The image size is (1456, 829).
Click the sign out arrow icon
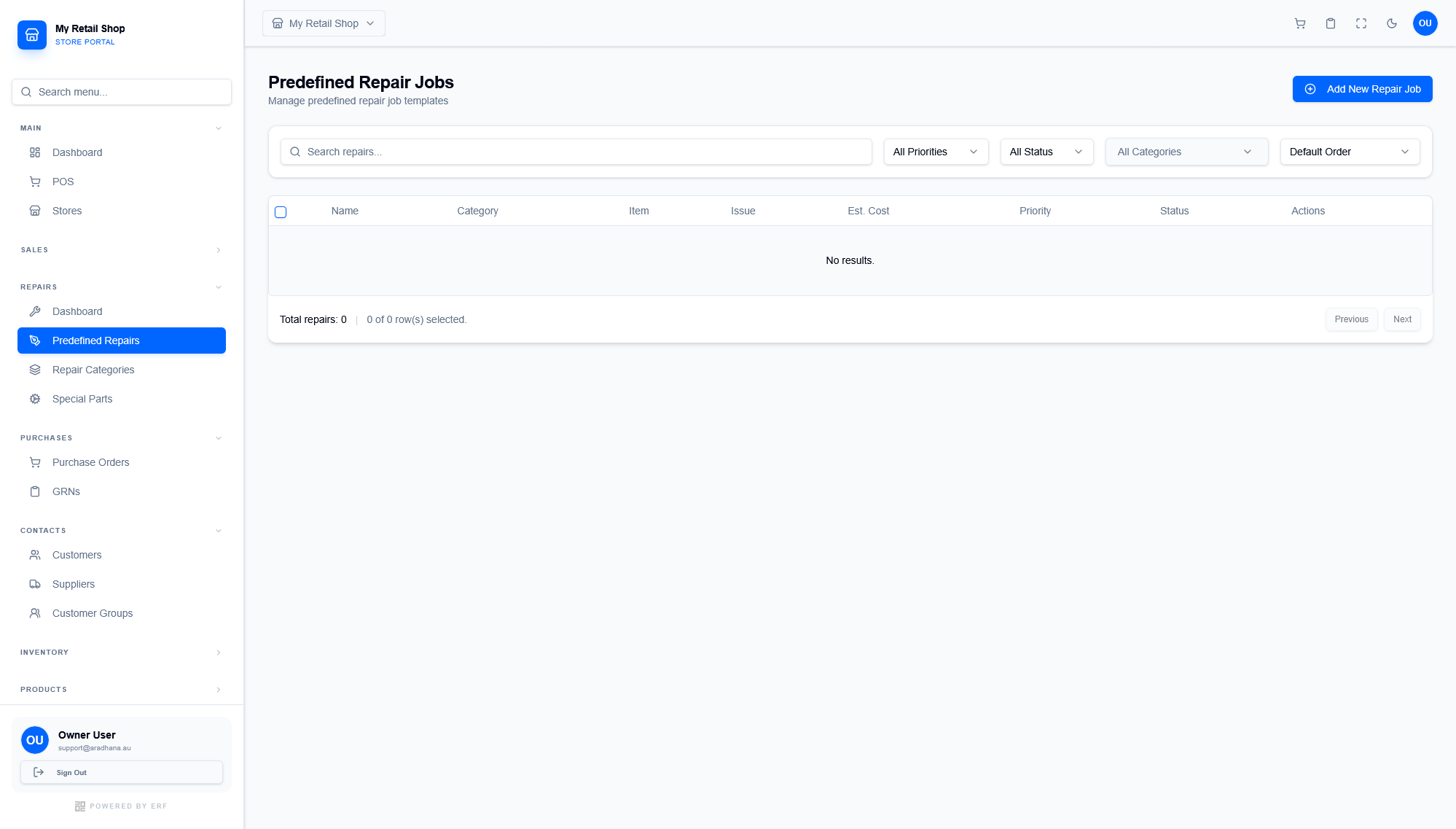pos(39,772)
